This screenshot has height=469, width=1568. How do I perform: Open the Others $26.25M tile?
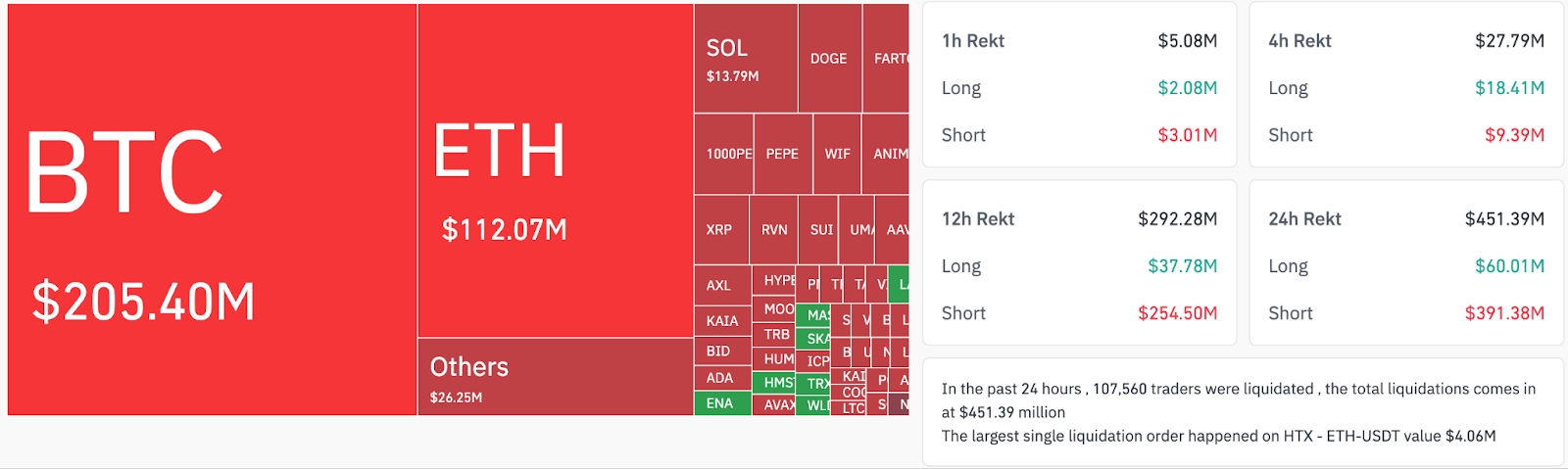[x=555, y=377]
